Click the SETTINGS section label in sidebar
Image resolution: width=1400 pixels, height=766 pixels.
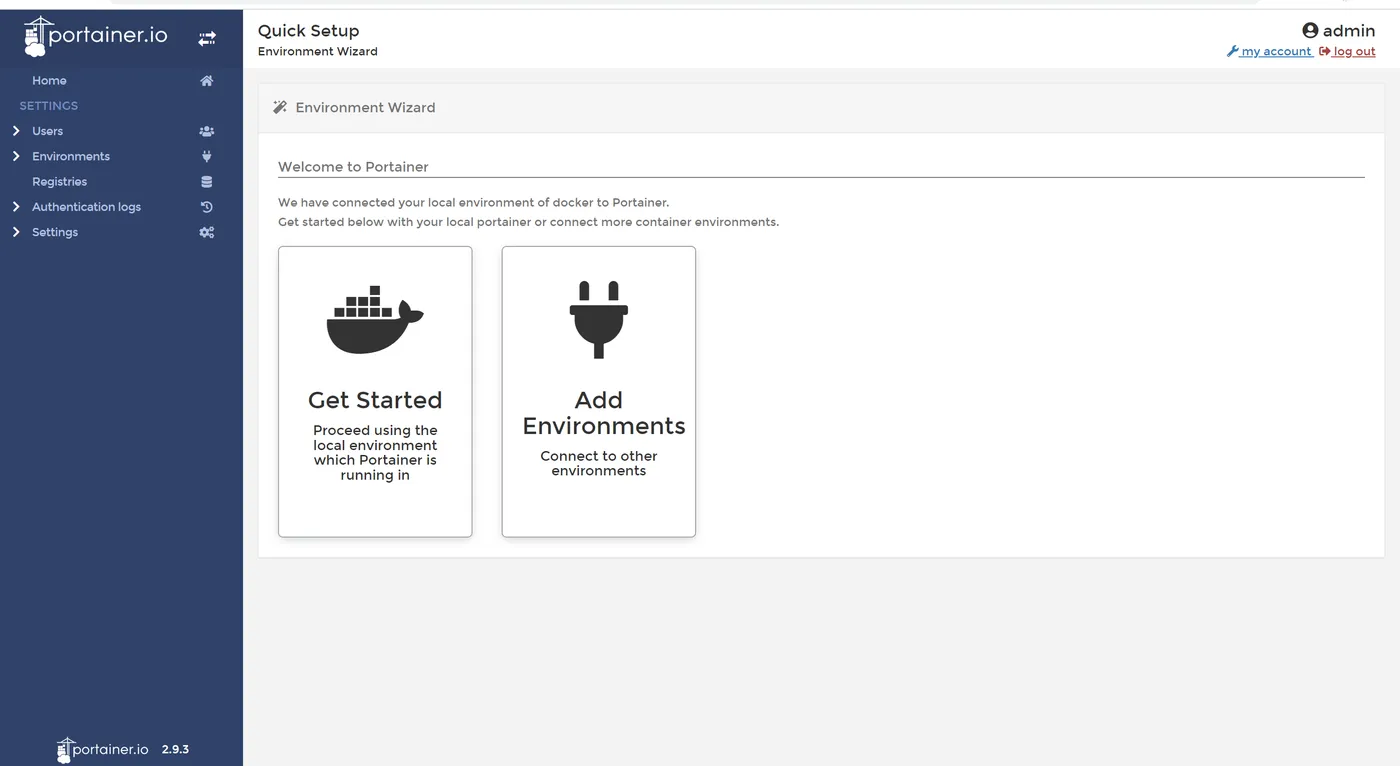point(49,106)
